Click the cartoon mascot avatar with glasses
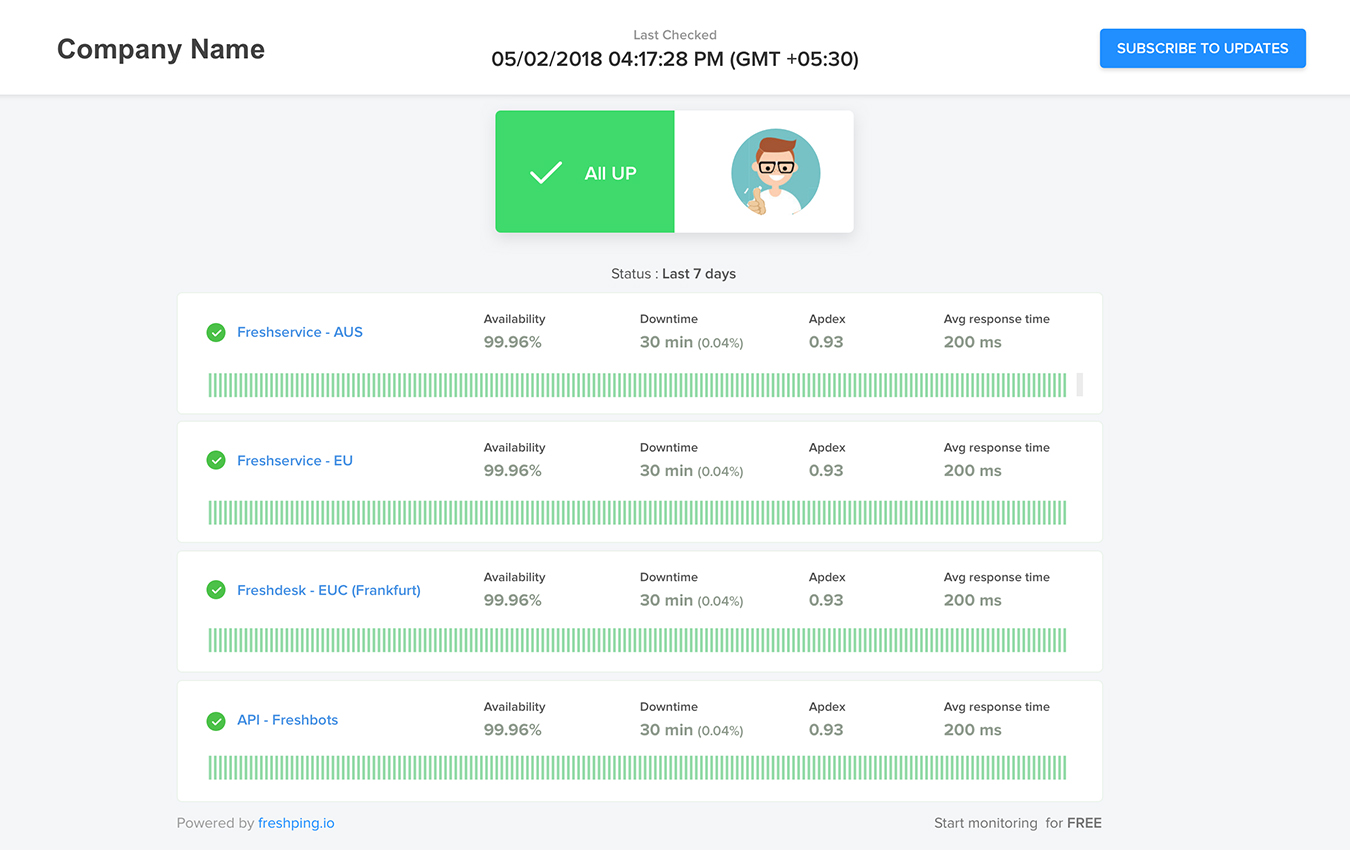The width and height of the screenshot is (1350, 850). (x=776, y=172)
